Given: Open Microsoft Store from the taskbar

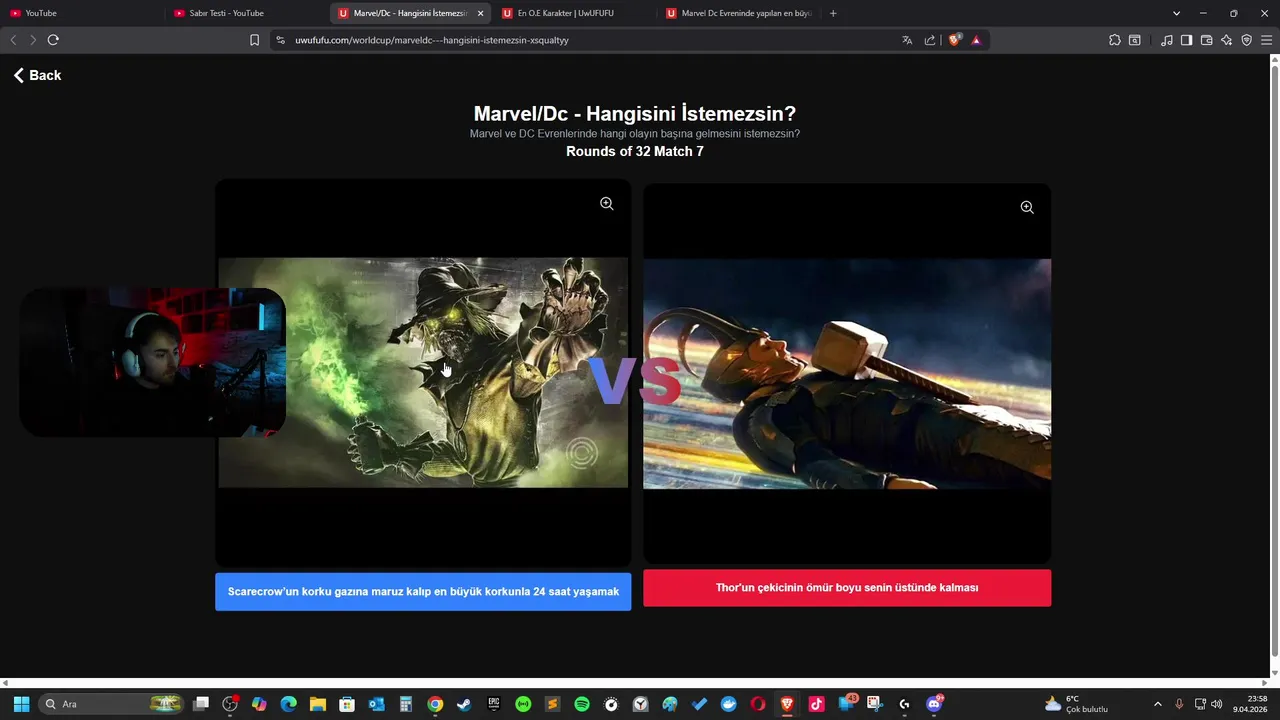Looking at the screenshot, I should [347, 704].
